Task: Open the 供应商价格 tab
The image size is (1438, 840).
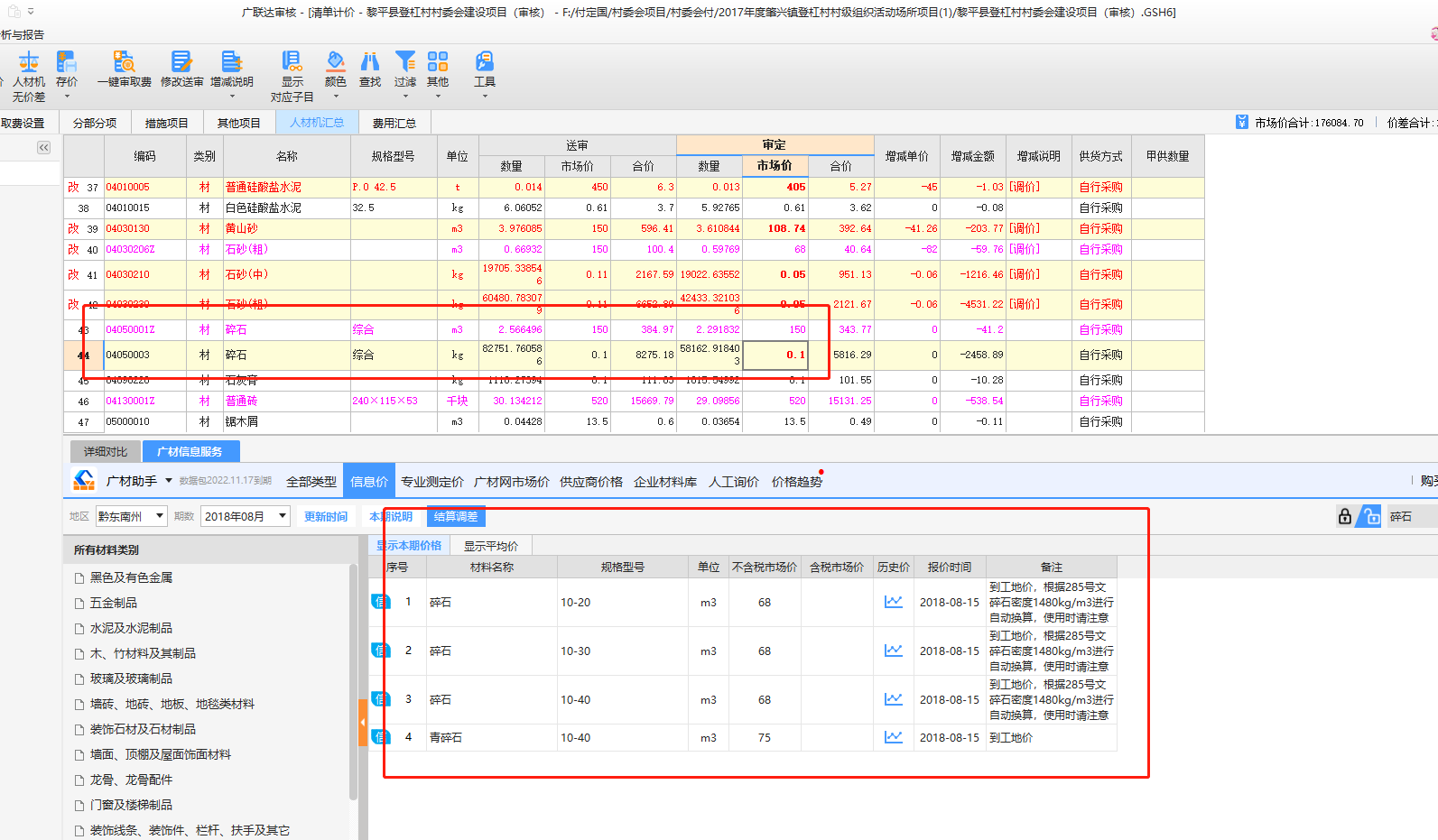Action: [591, 482]
